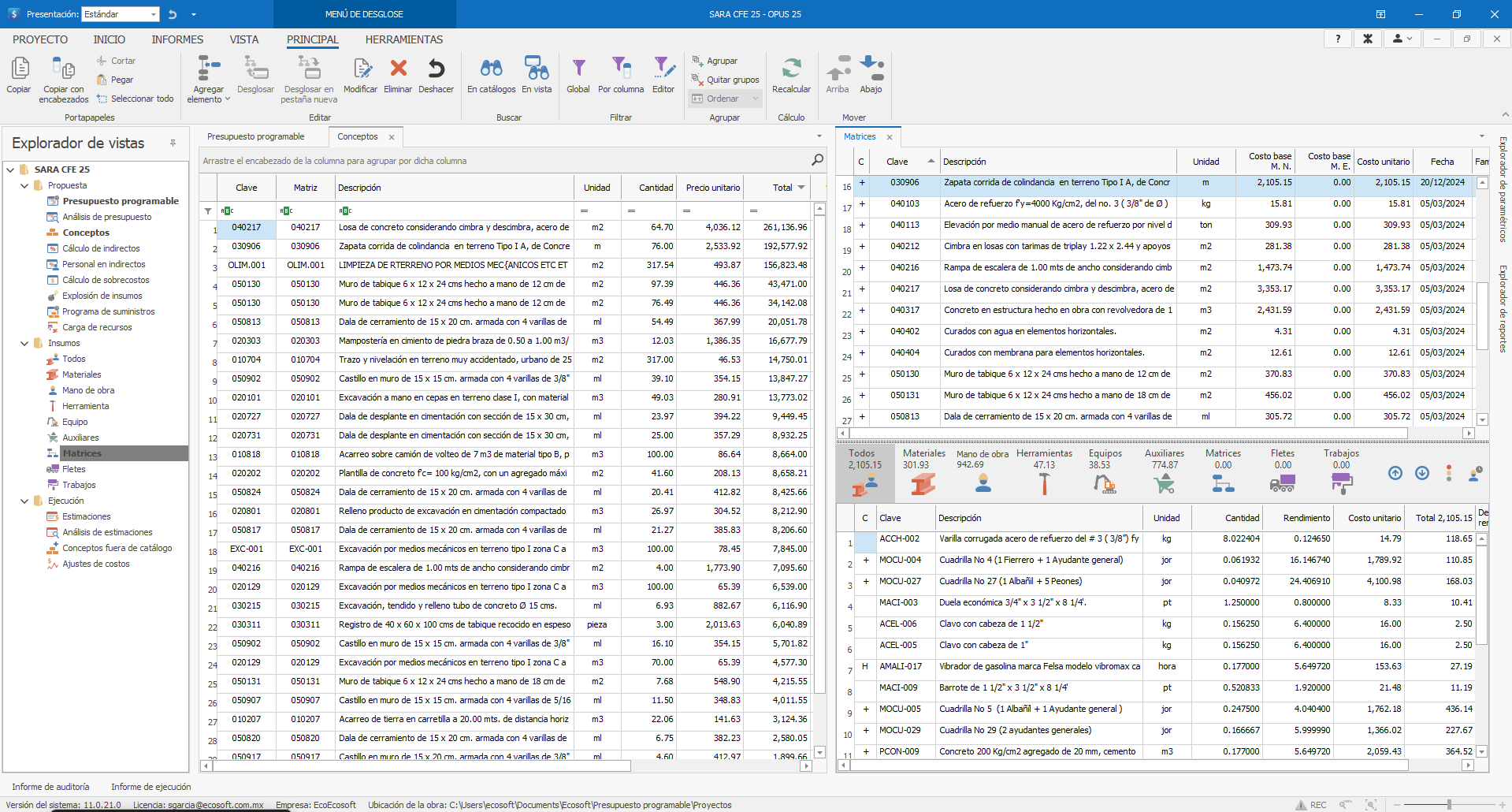
Task: Select Mano de obra in Insumos tree
Action: pos(88,390)
